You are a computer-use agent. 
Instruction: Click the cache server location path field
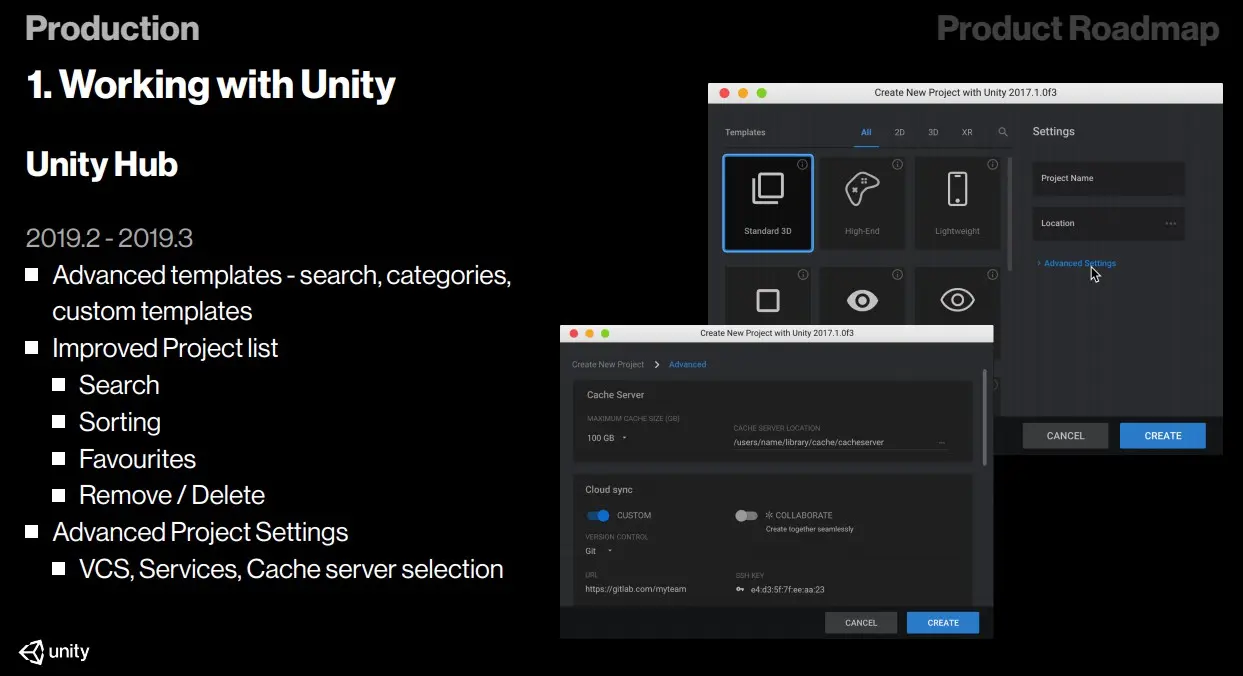click(x=839, y=442)
